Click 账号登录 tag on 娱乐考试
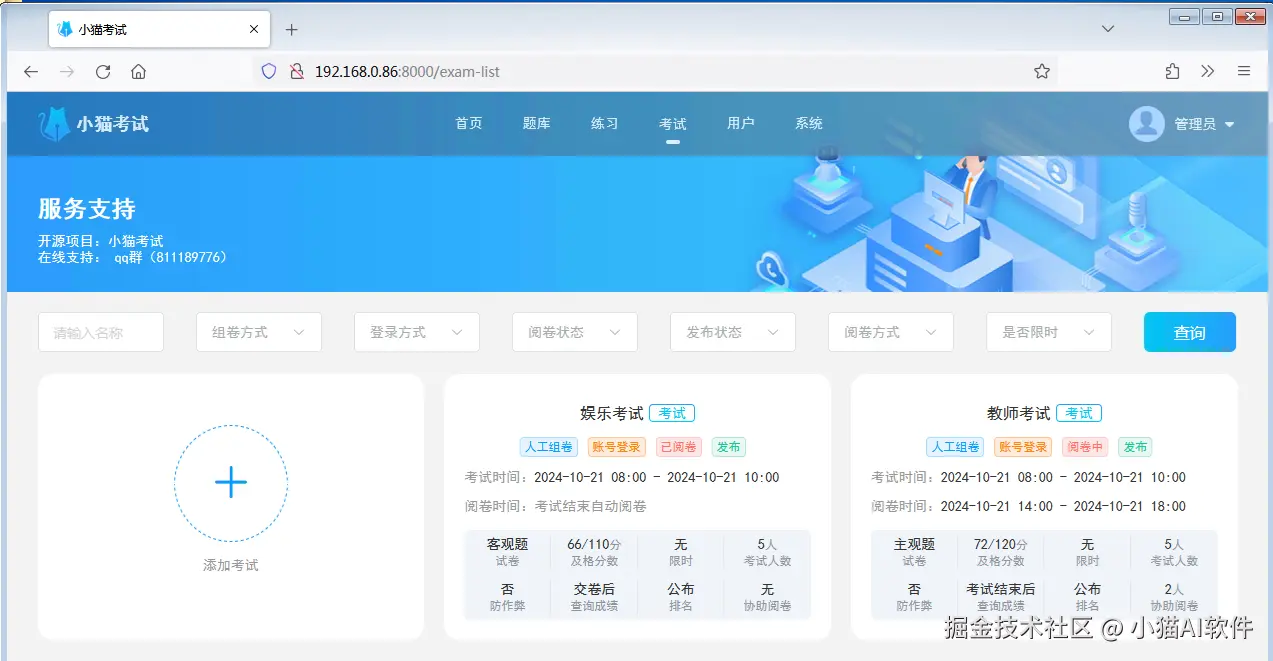1273x661 pixels. pyautogui.click(x=616, y=447)
